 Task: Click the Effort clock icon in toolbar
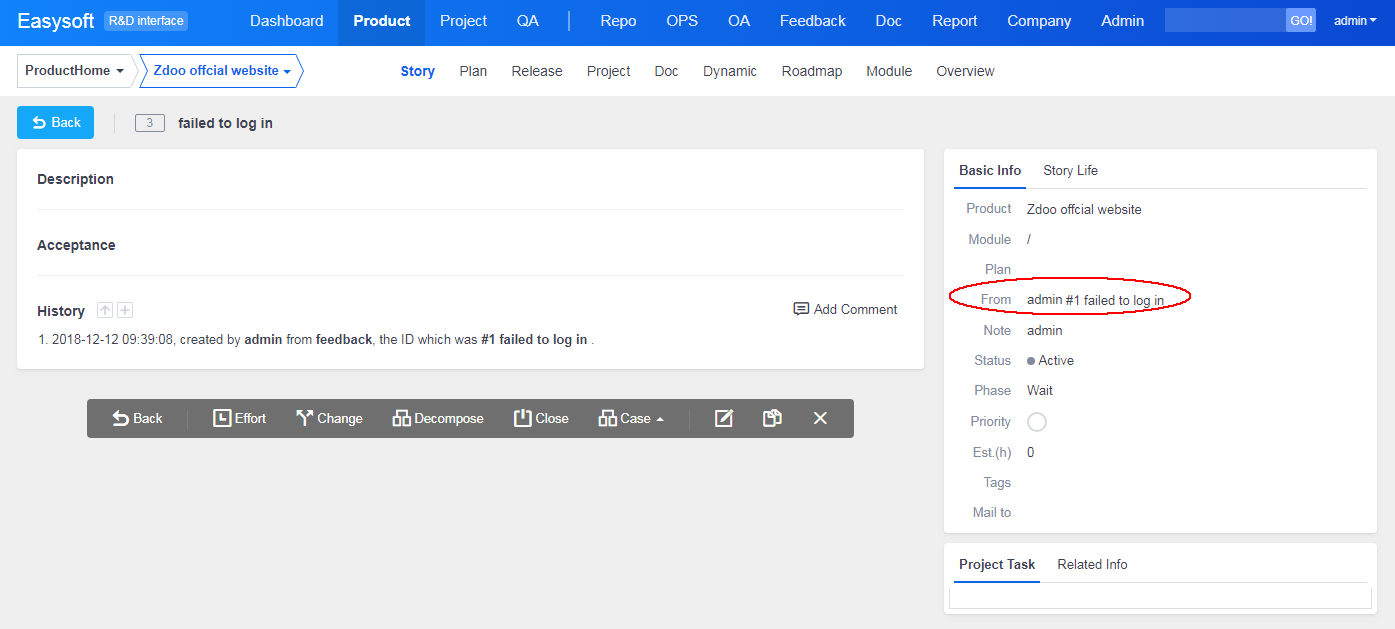(222, 418)
